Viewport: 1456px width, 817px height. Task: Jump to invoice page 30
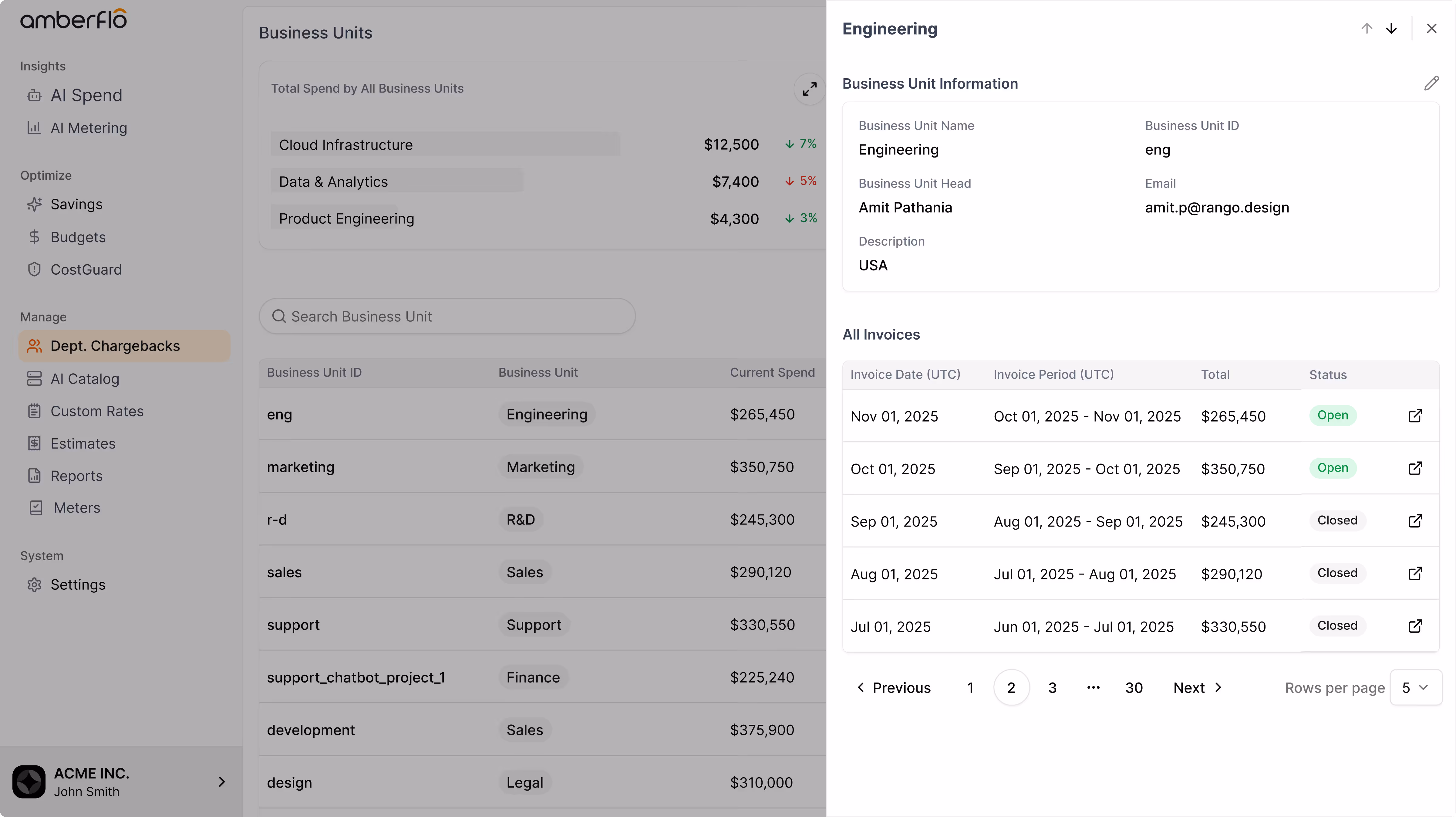(x=1133, y=687)
